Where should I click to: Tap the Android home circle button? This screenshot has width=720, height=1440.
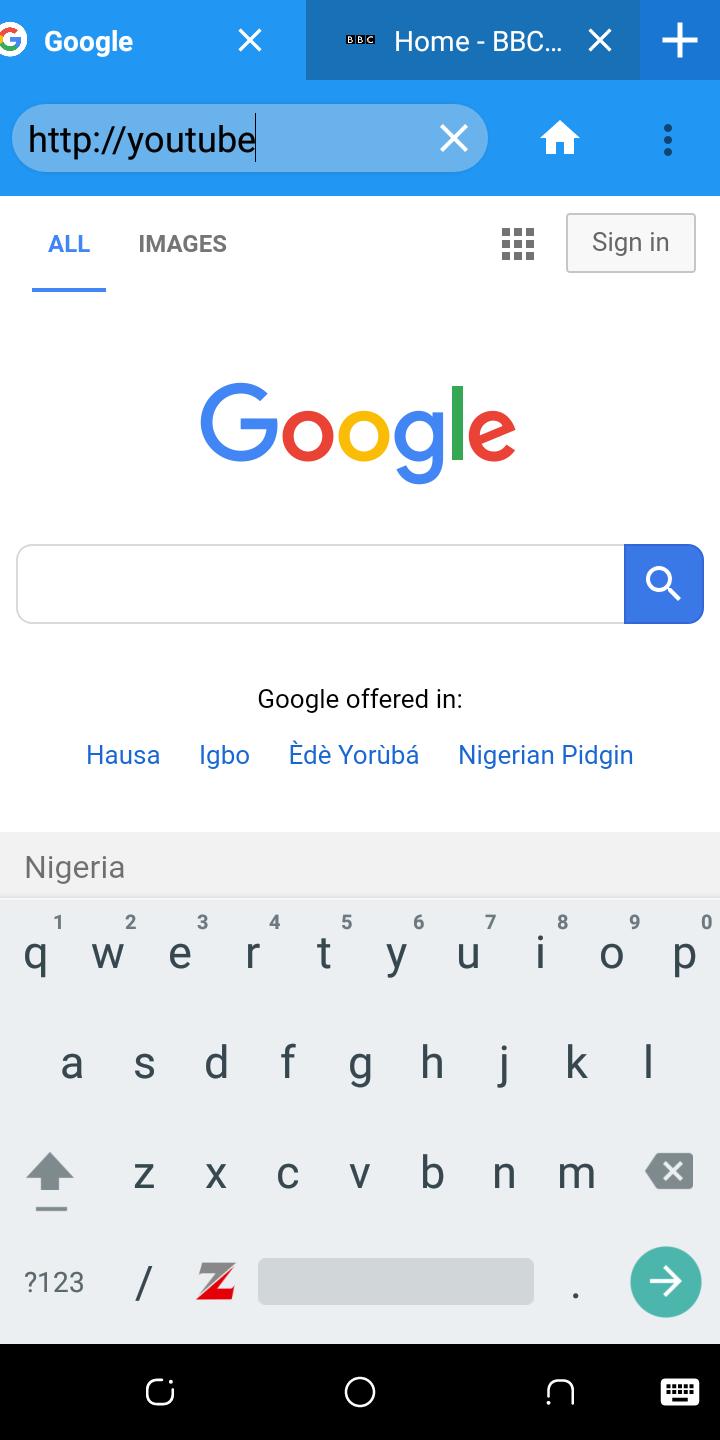[x=360, y=1392]
